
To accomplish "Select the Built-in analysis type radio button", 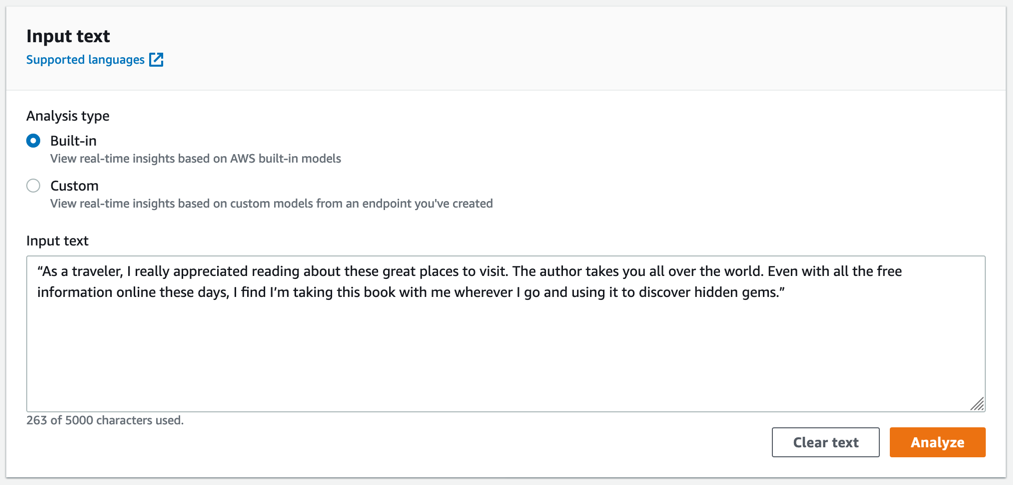I will point(33,141).
